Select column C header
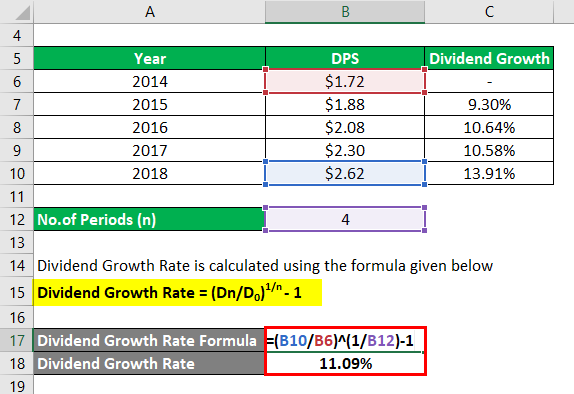574x394 pixels. point(489,12)
